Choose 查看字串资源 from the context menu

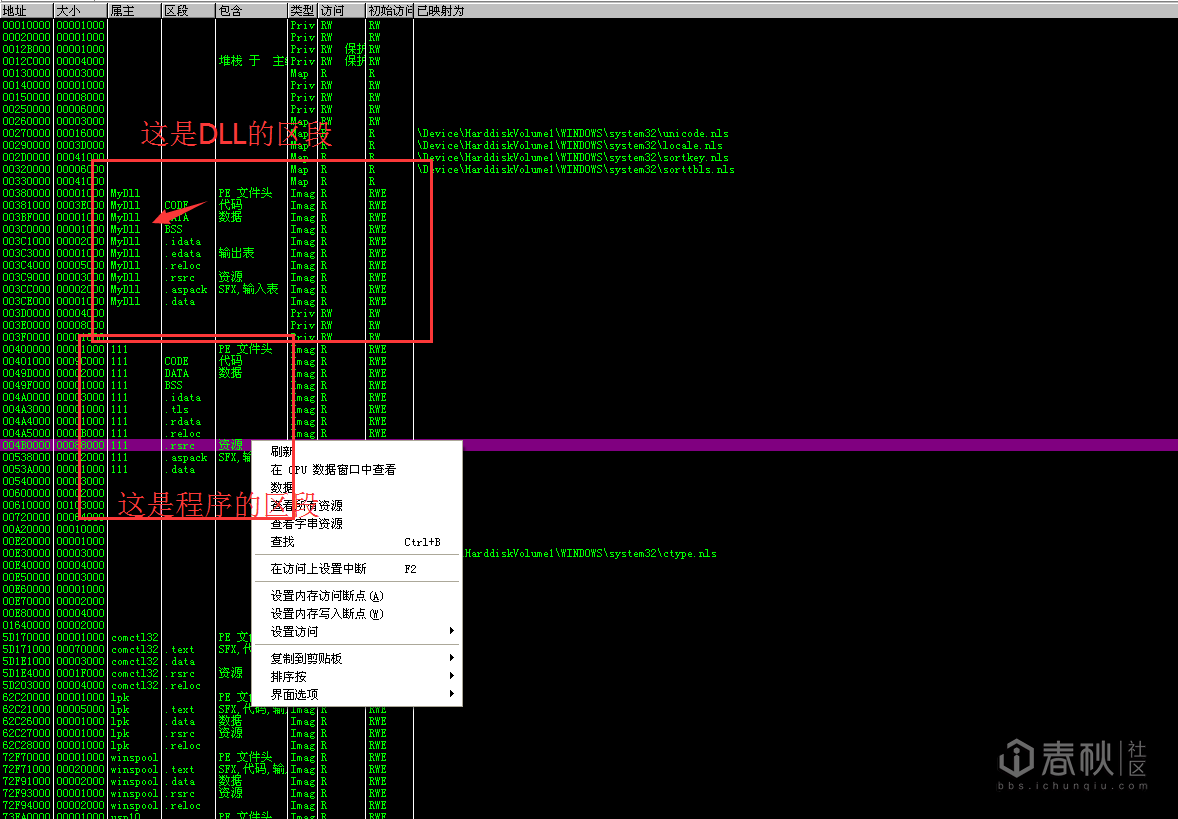357,524
